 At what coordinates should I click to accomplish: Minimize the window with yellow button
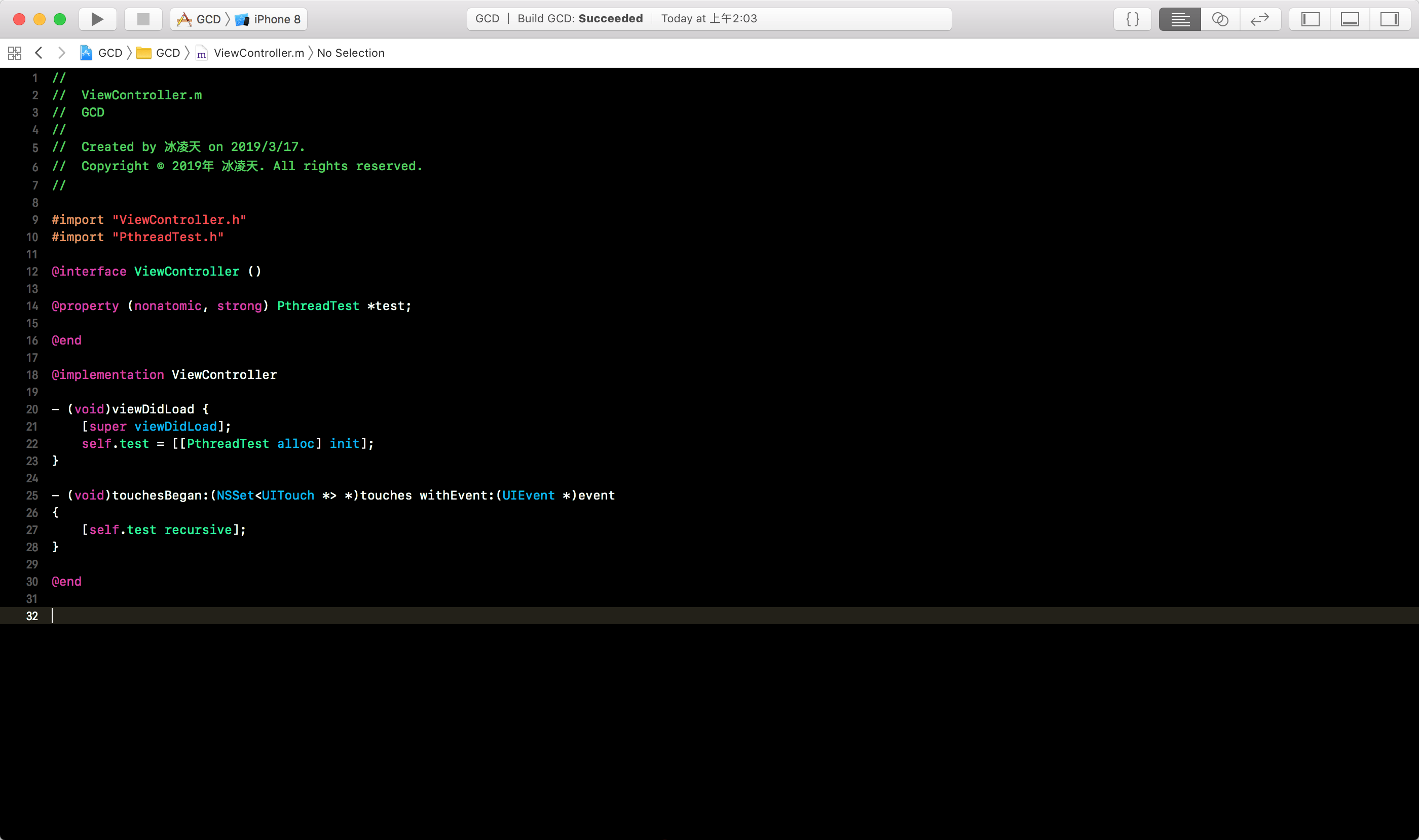point(40,19)
